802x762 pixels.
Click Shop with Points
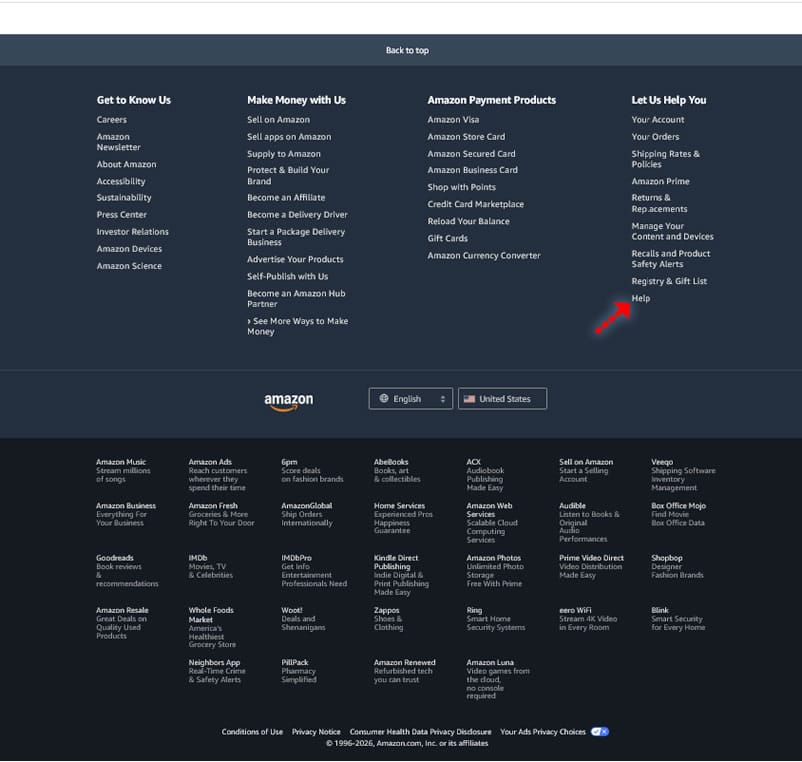point(461,187)
